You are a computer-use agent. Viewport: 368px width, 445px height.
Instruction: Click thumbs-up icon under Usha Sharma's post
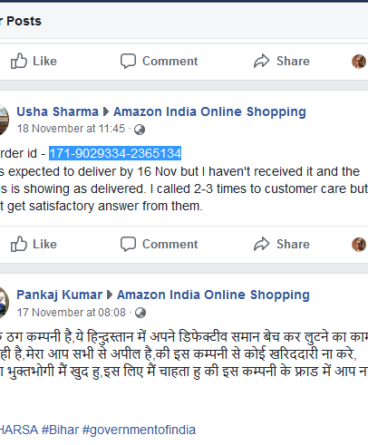click(x=19, y=244)
